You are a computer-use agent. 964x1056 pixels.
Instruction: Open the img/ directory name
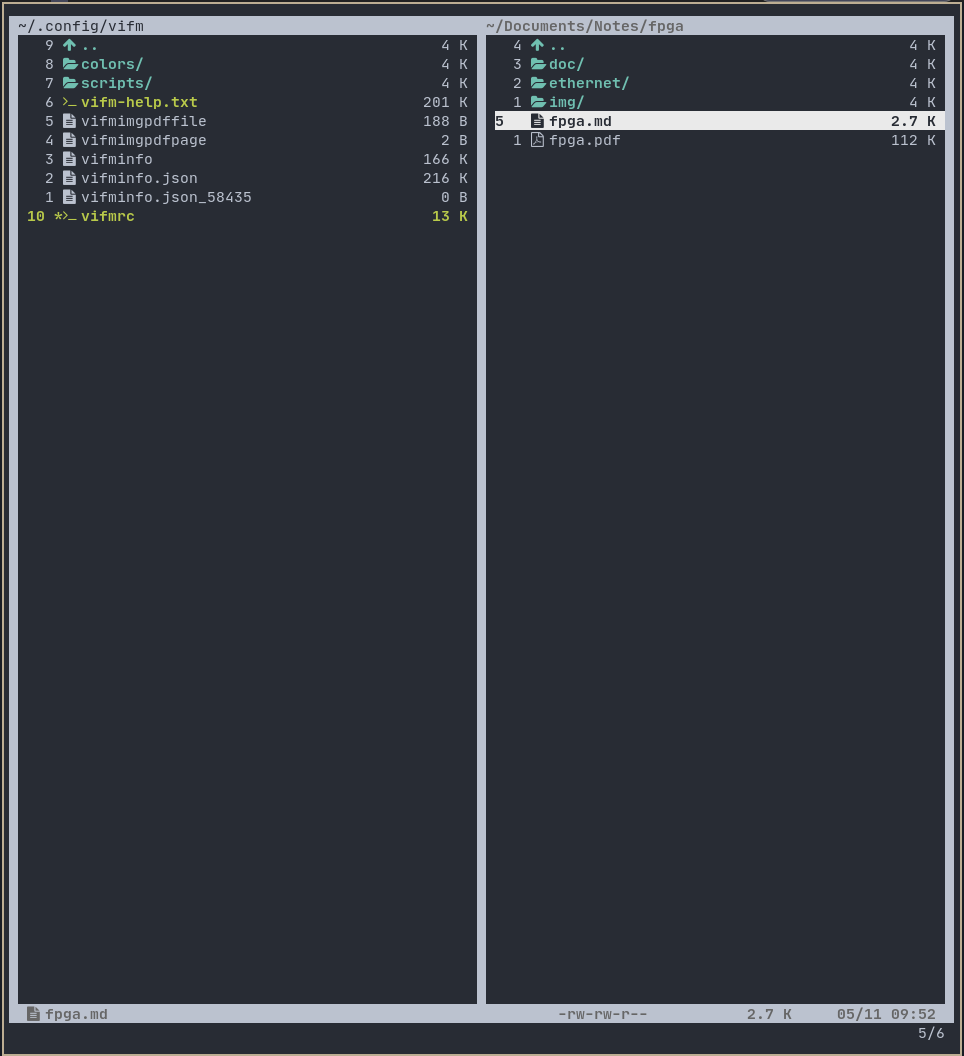[567, 102]
